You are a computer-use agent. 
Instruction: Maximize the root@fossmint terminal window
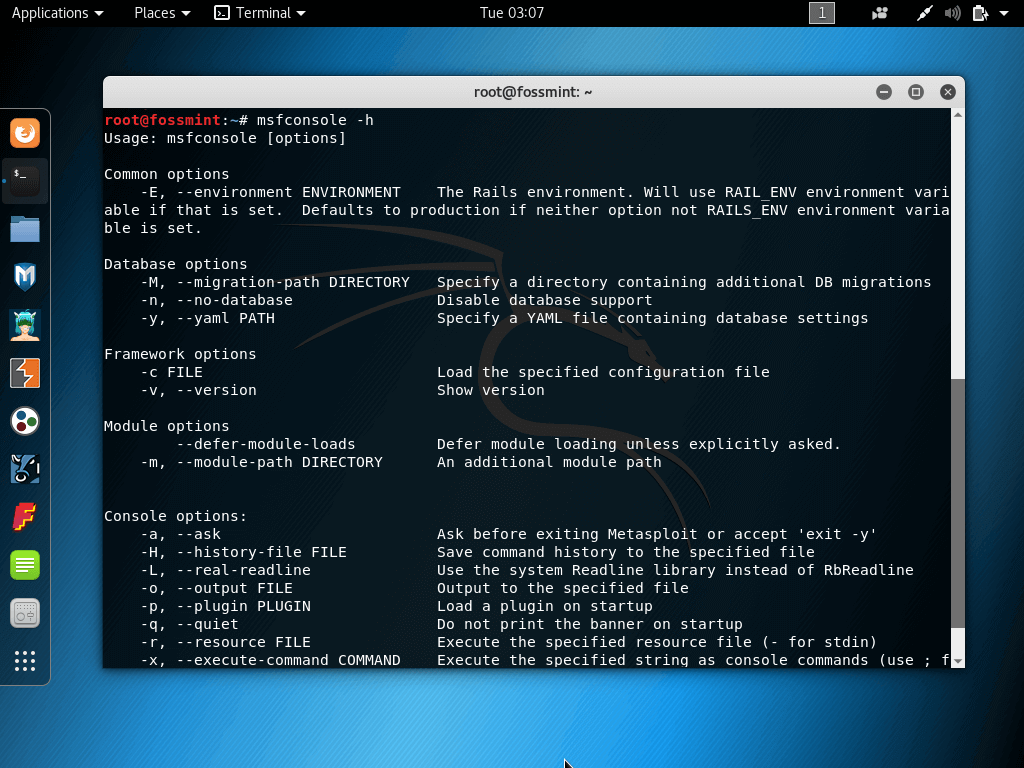tap(916, 92)
